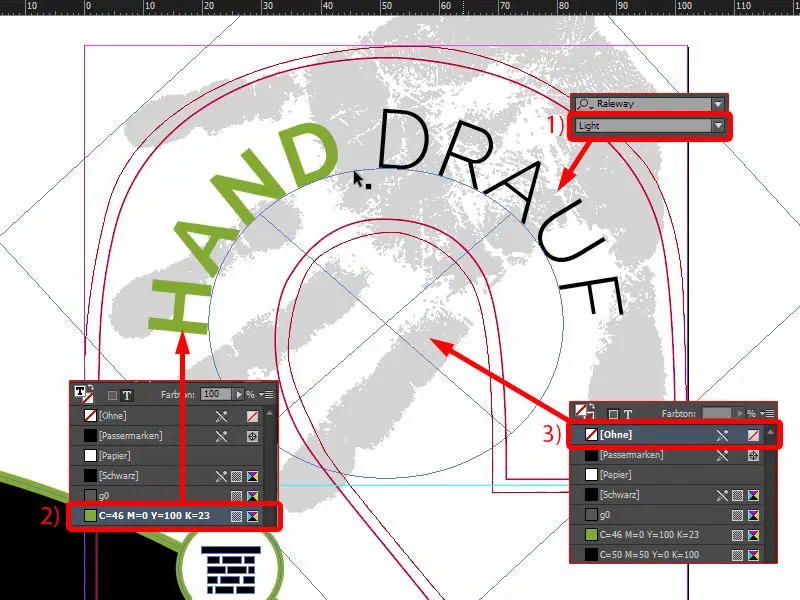
Task: Click the swap fill and stroke arrow in the step 3 panel
Action: (592, 407)
